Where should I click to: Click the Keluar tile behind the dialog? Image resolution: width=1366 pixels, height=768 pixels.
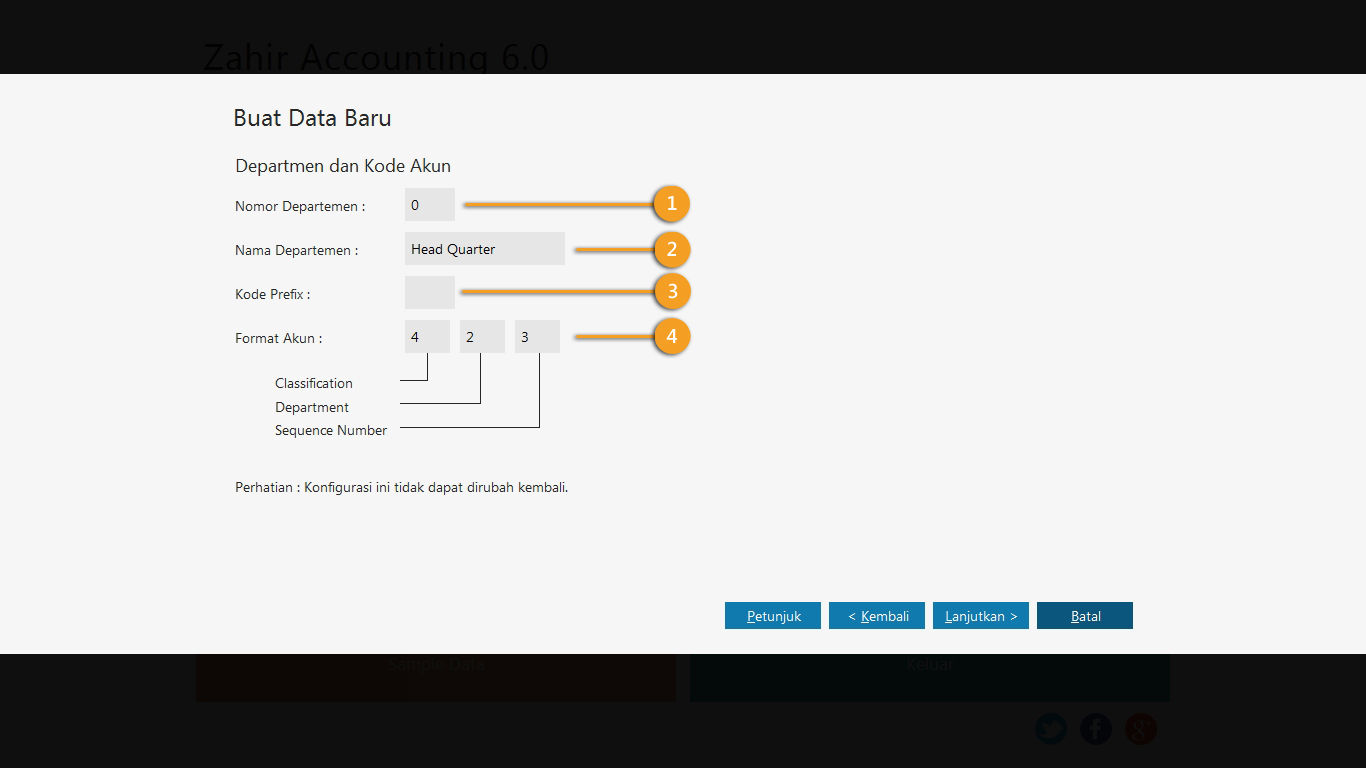point(930,677)
